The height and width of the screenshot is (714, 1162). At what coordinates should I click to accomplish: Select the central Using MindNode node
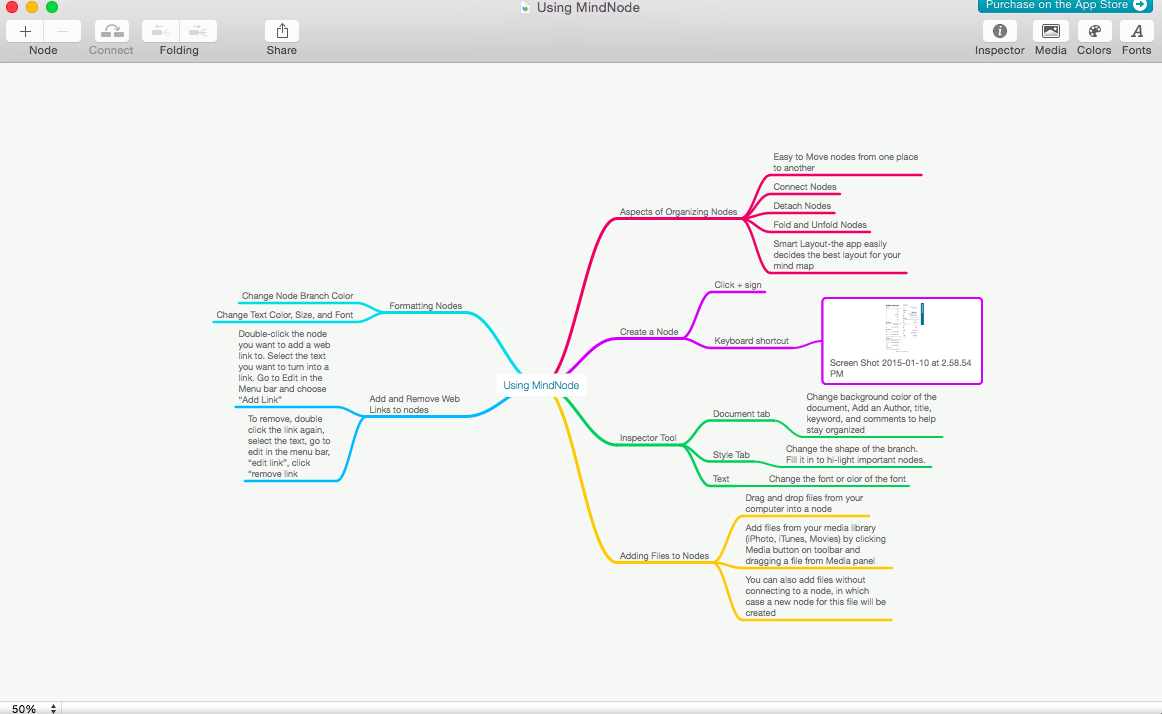541,385
